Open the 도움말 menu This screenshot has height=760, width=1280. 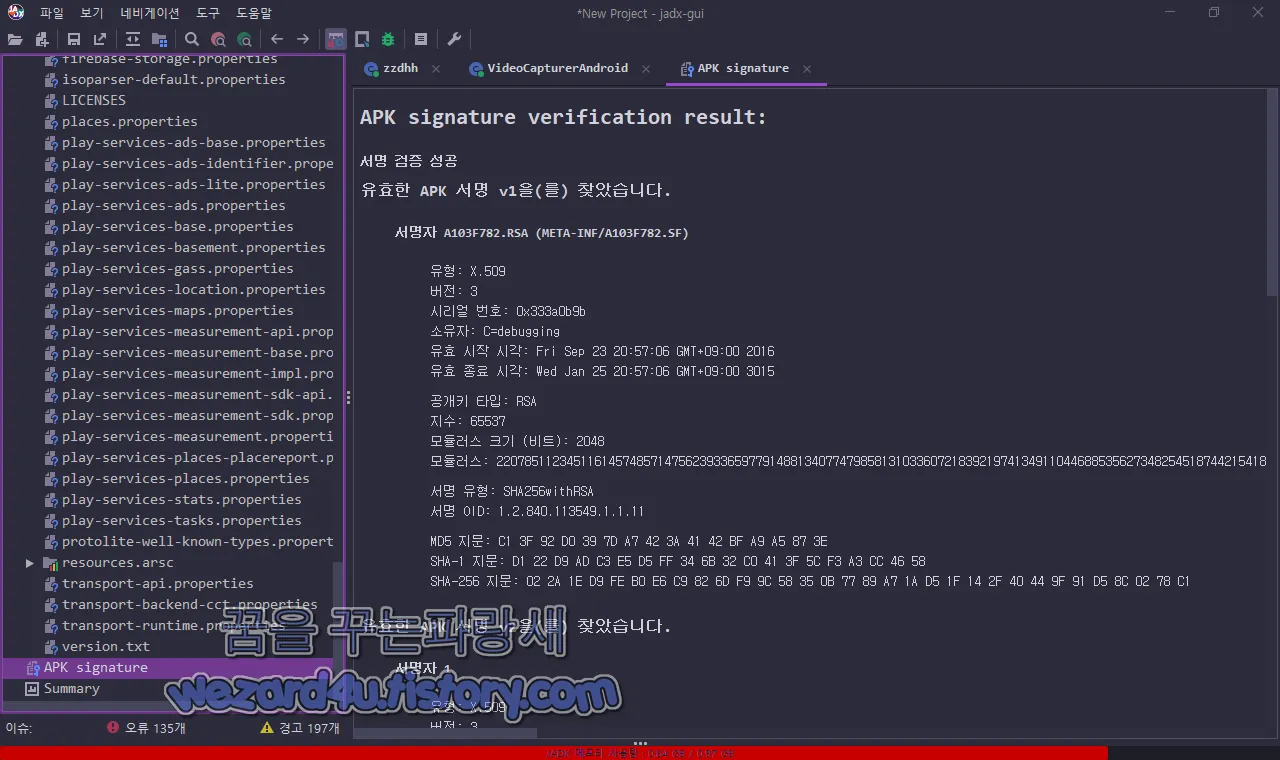254,13
